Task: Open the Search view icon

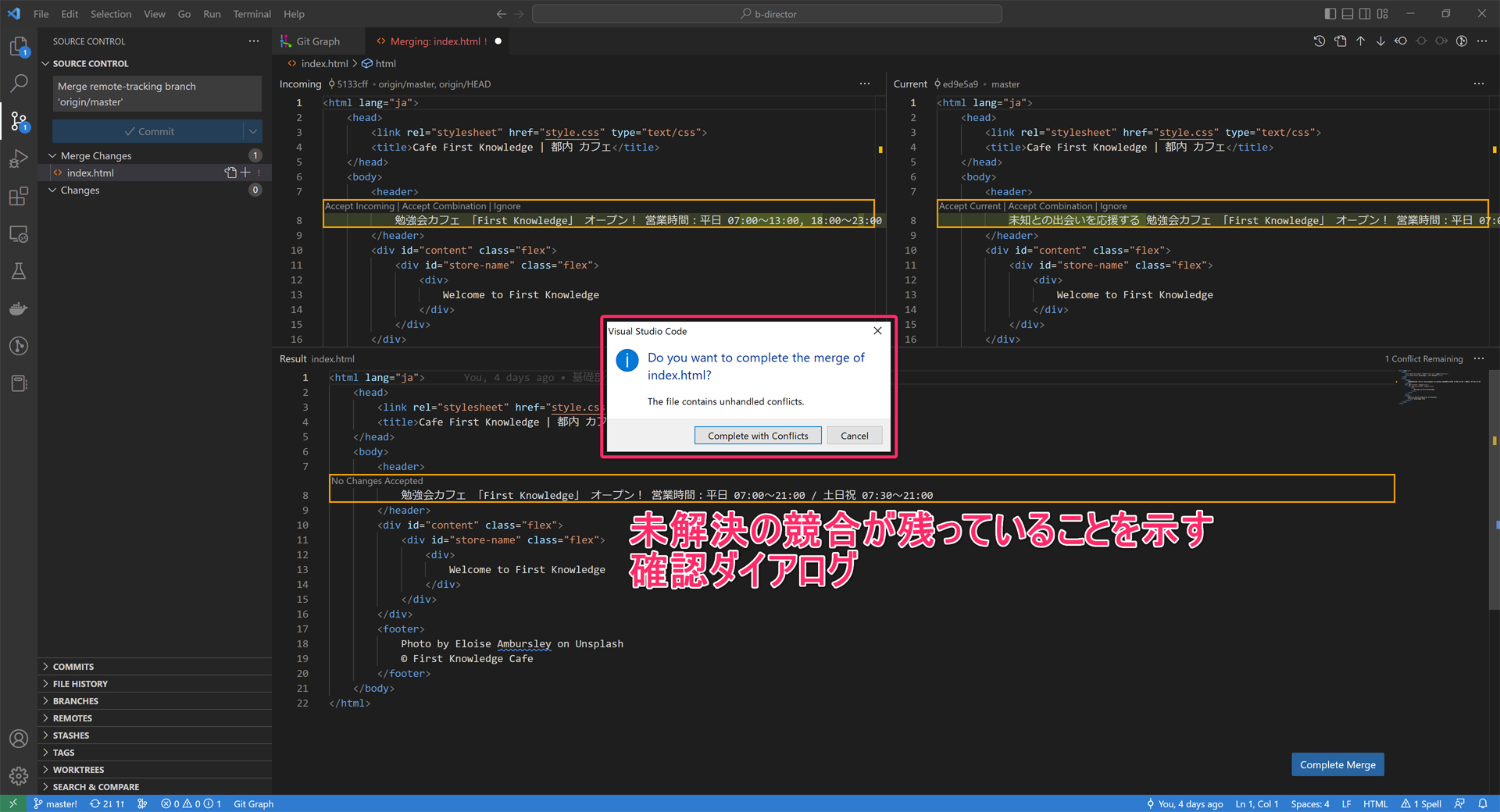Action: [x=19, y=84]
